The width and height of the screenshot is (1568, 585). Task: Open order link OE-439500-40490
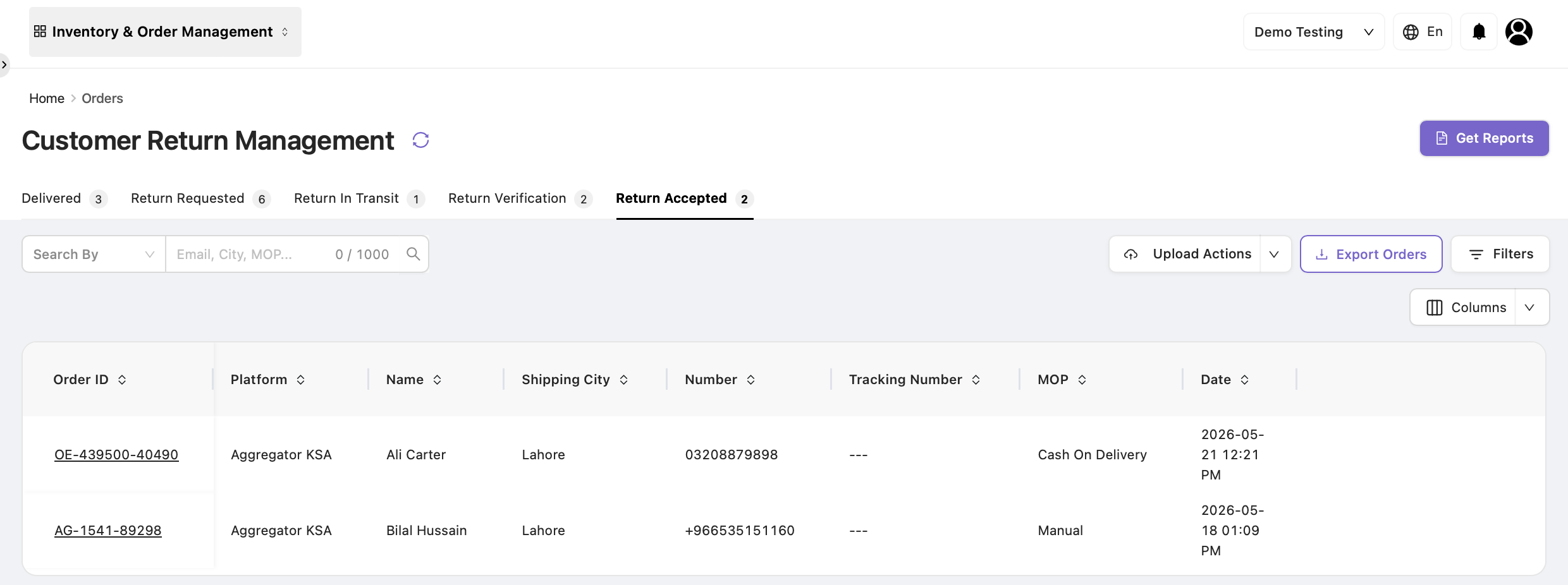click(x=116, y=455)
